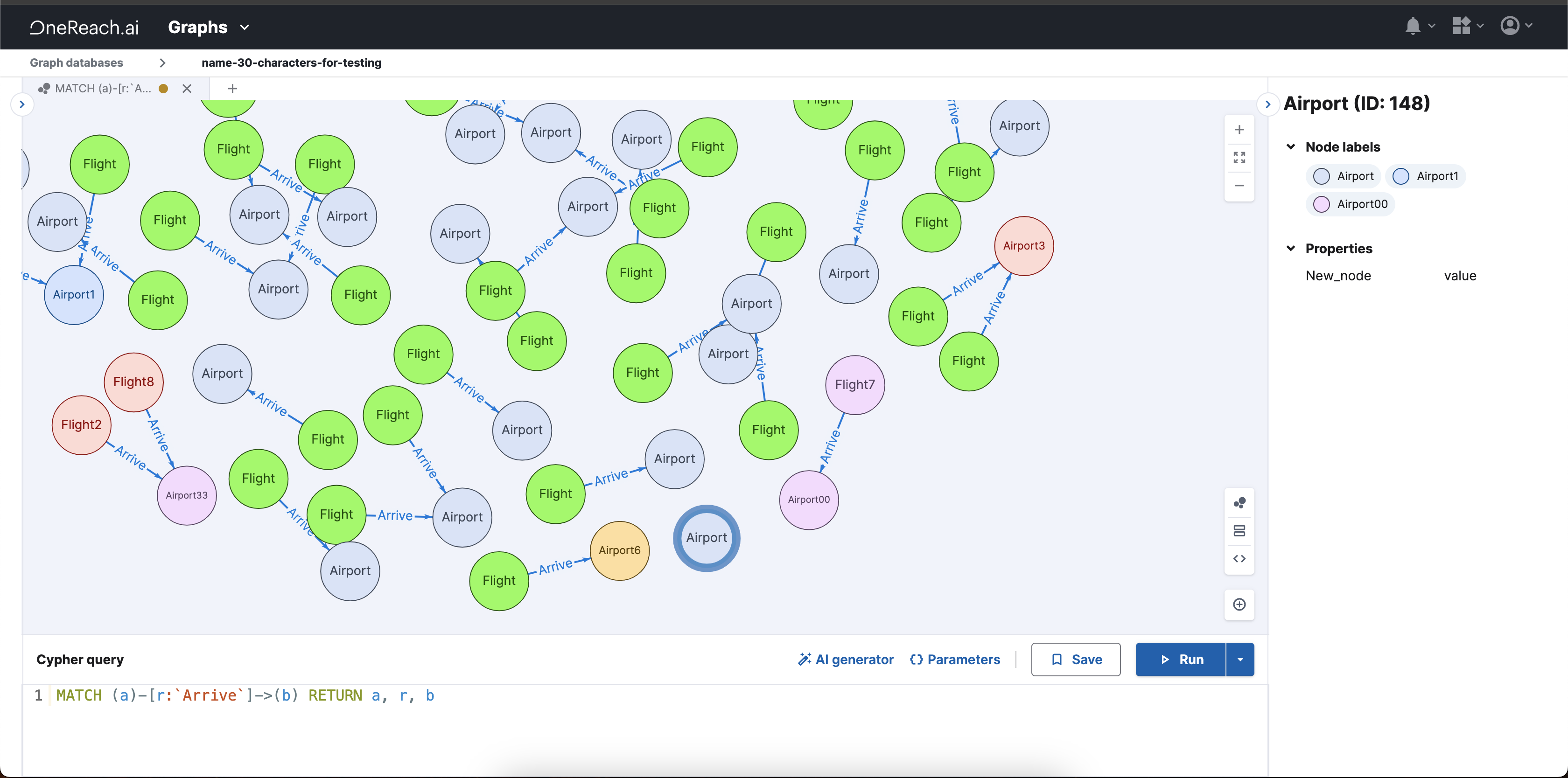Click the Airport00 label chip

click(x=1350, y=204)
